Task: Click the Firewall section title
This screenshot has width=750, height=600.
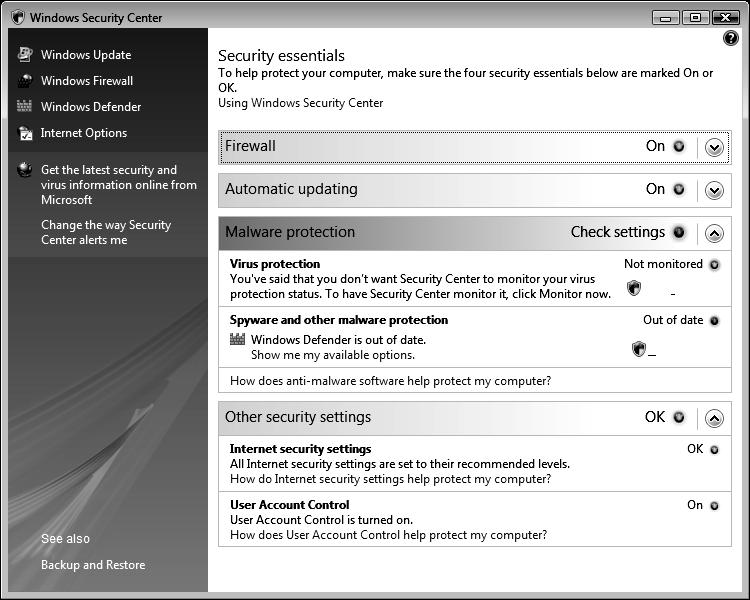Action: [x=250, y=146]
